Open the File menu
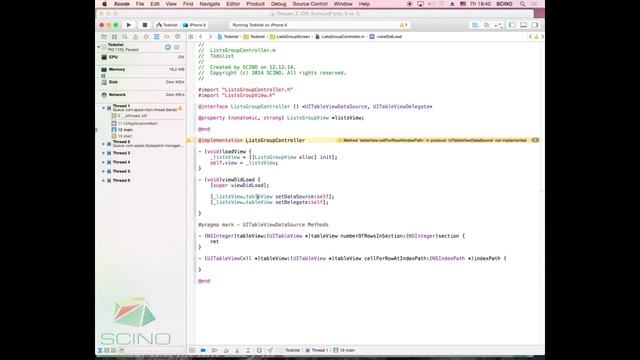 (140, 4)
